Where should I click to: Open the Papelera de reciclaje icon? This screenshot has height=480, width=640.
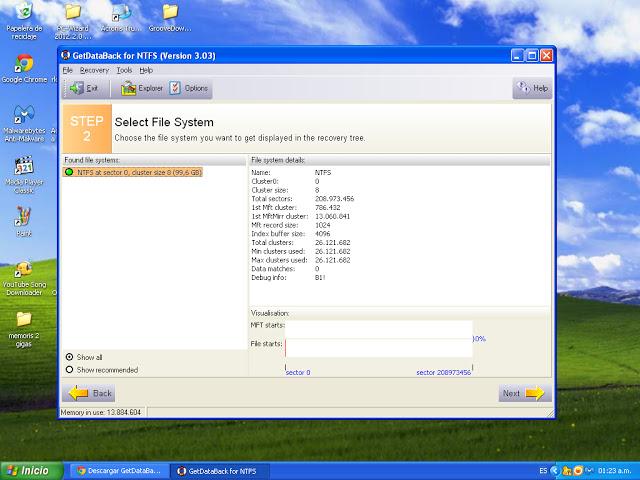(23, 14)
